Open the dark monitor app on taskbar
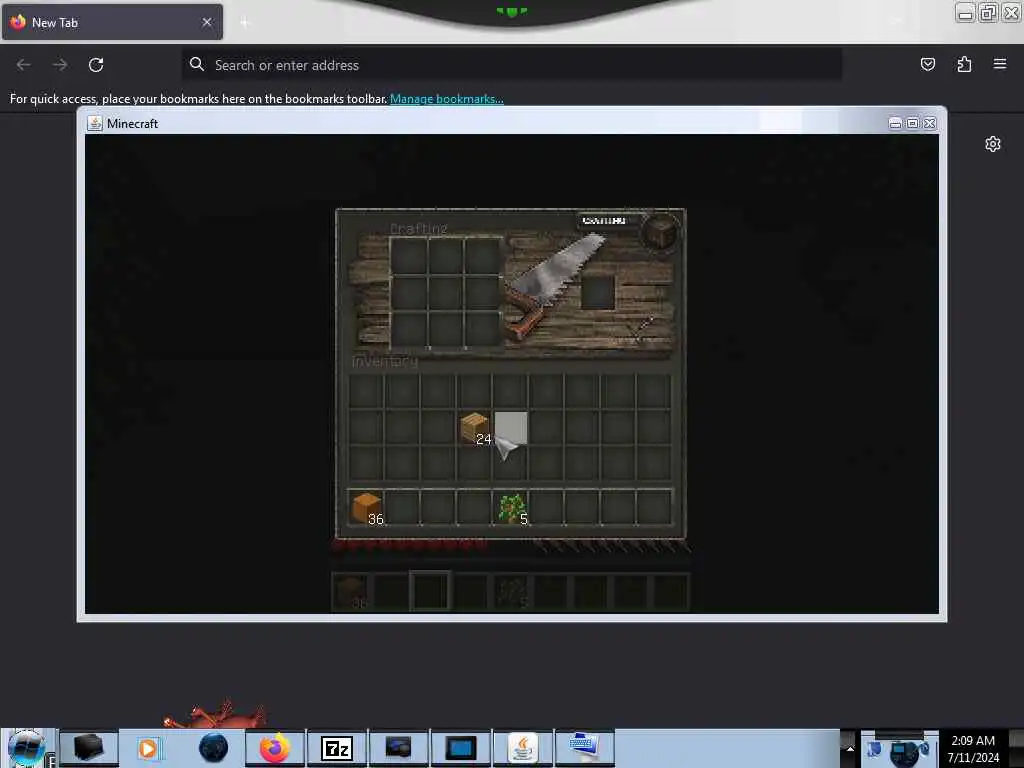 tap(398, 748)
